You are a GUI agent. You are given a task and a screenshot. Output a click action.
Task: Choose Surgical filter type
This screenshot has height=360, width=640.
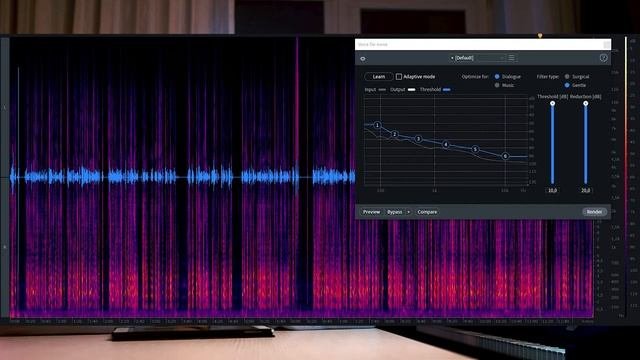pyautogui.click(x=567, y=76)
